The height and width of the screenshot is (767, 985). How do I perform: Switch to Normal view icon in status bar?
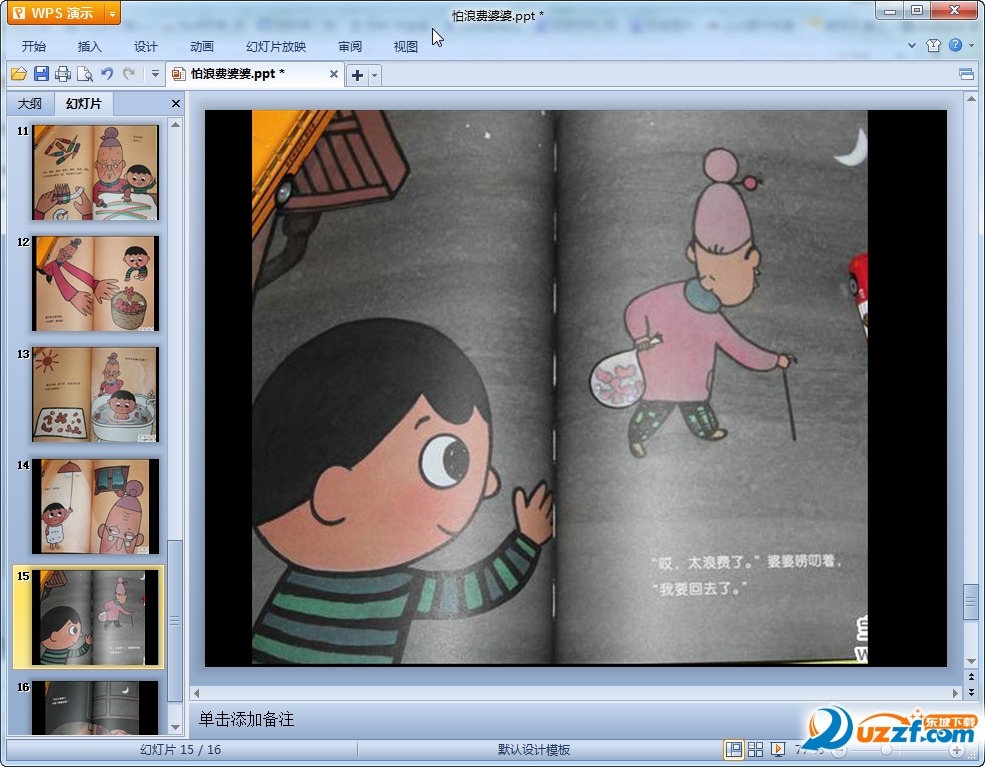[734, 749]
